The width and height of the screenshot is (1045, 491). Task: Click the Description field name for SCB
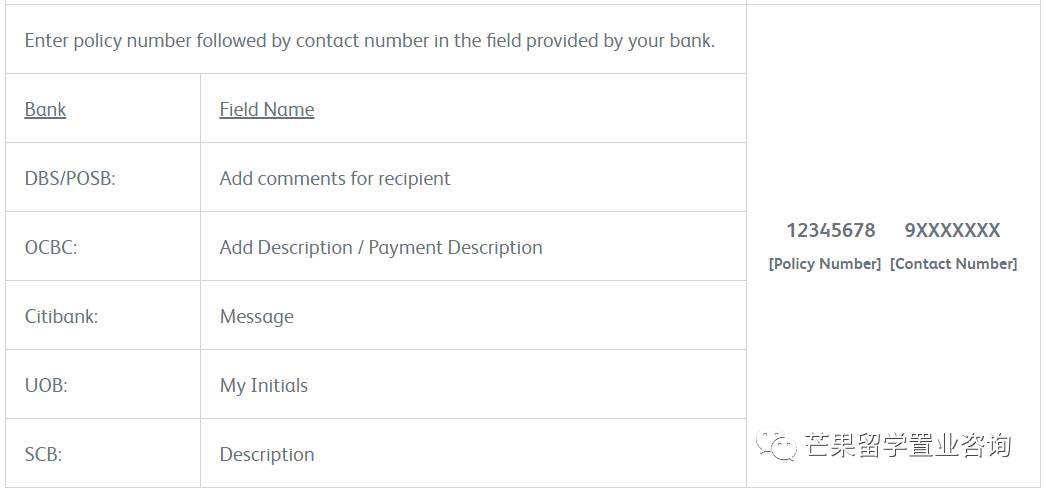coord(266,455)
